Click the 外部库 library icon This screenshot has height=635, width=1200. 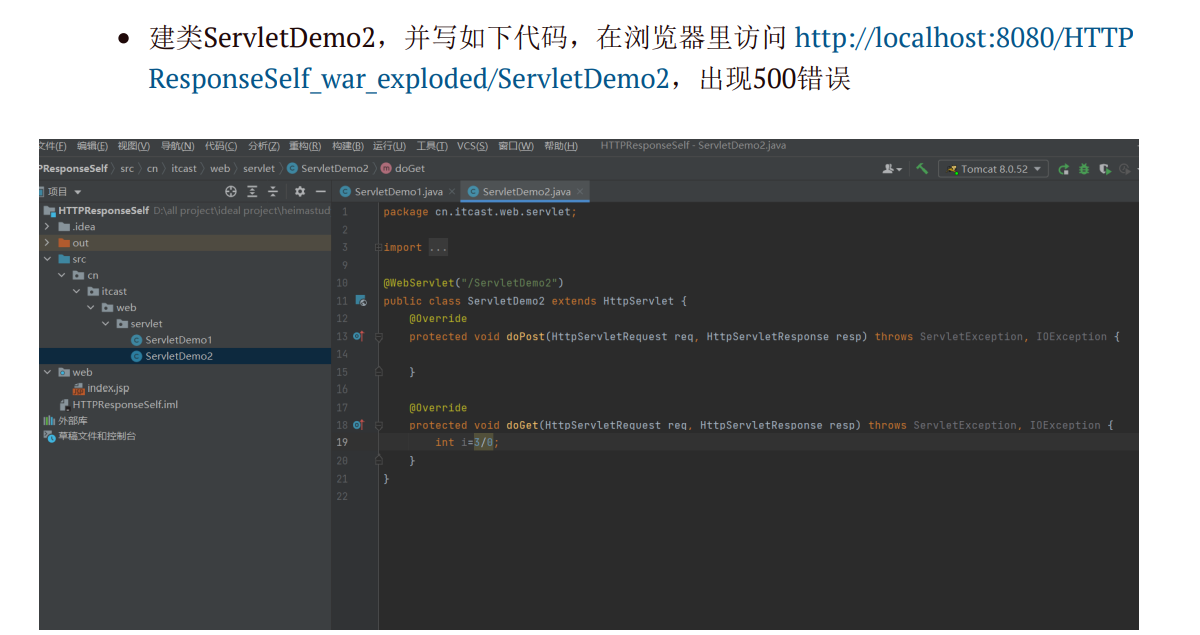point(49,421)
